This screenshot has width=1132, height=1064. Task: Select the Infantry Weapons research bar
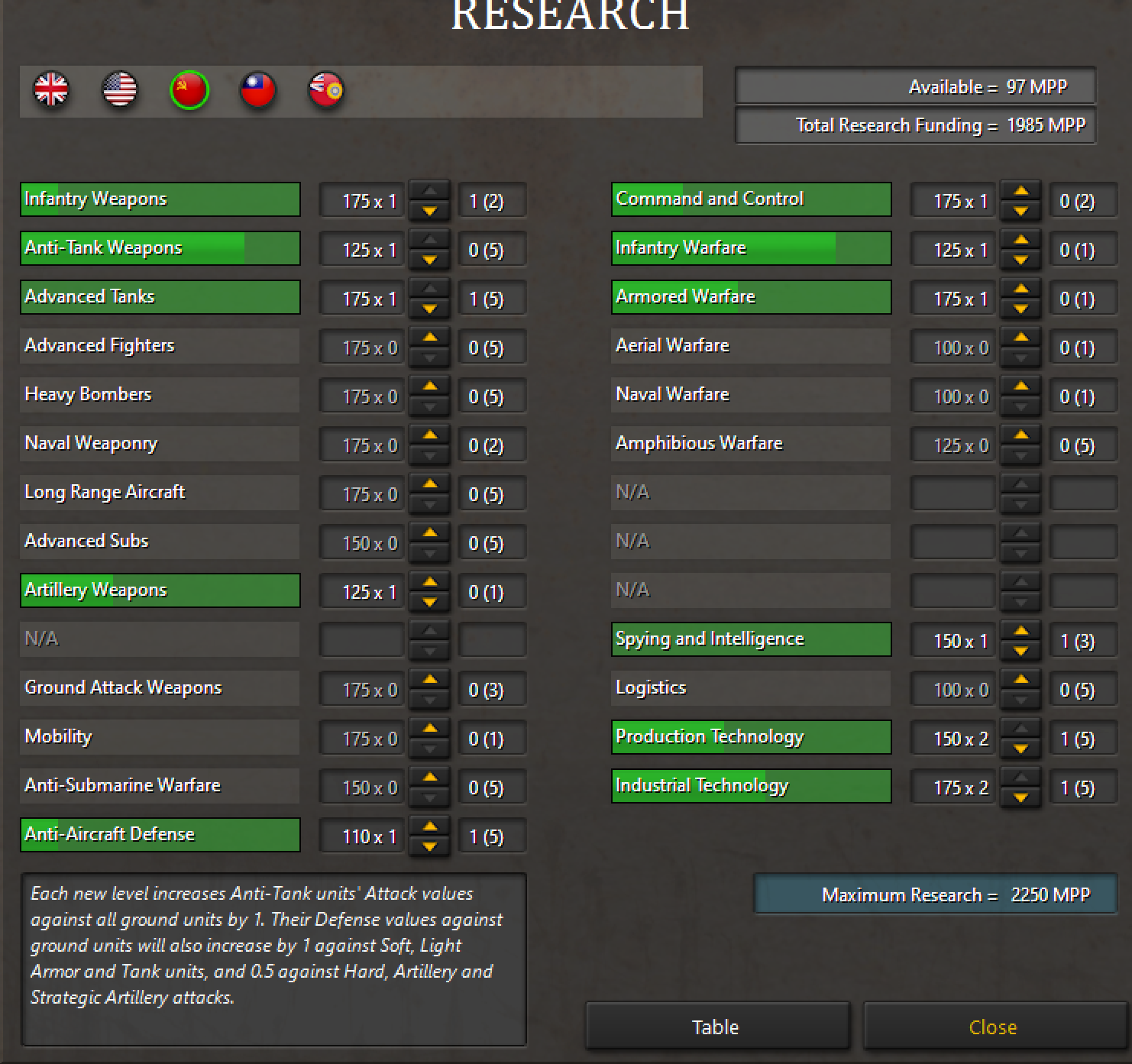pyautogui.click(x=160, y=199)
